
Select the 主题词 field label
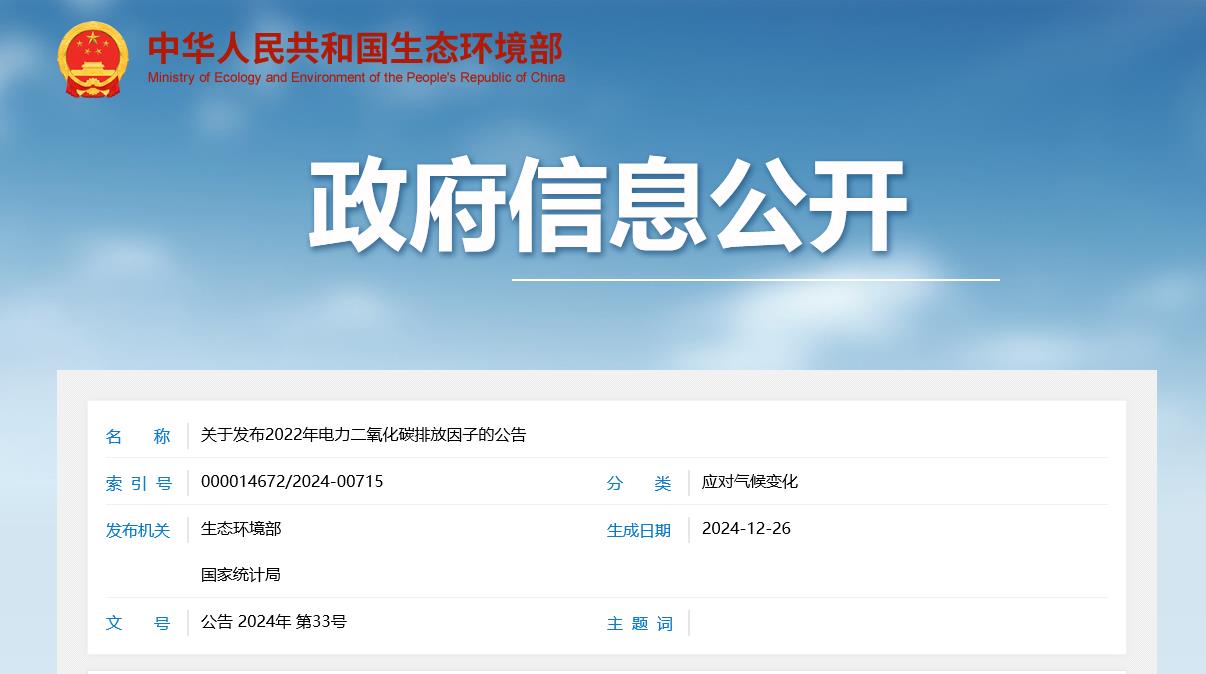[x=639, y=623]
